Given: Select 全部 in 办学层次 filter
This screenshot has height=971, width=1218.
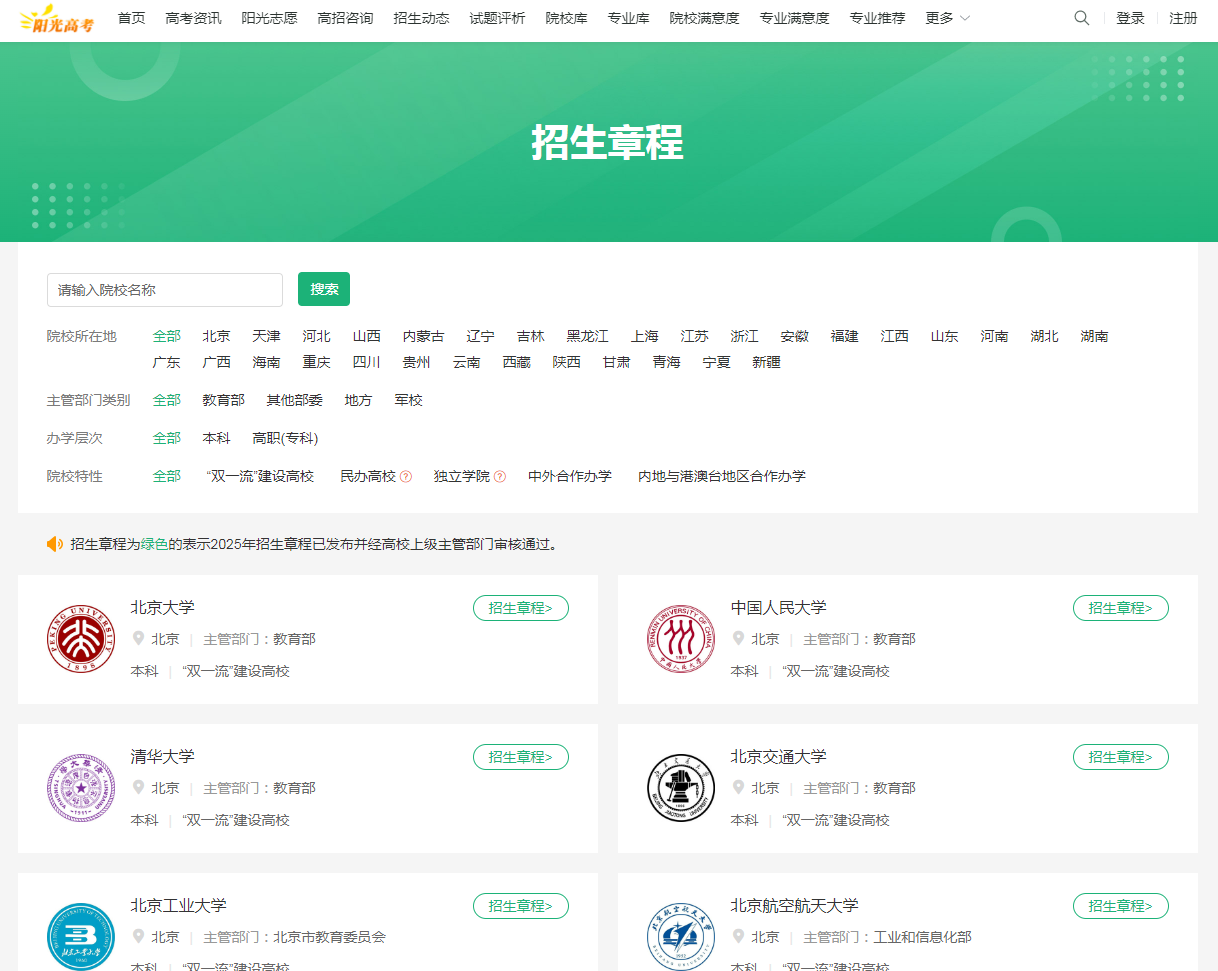Looking at the screenshot, I should click(x=167, y=438).
